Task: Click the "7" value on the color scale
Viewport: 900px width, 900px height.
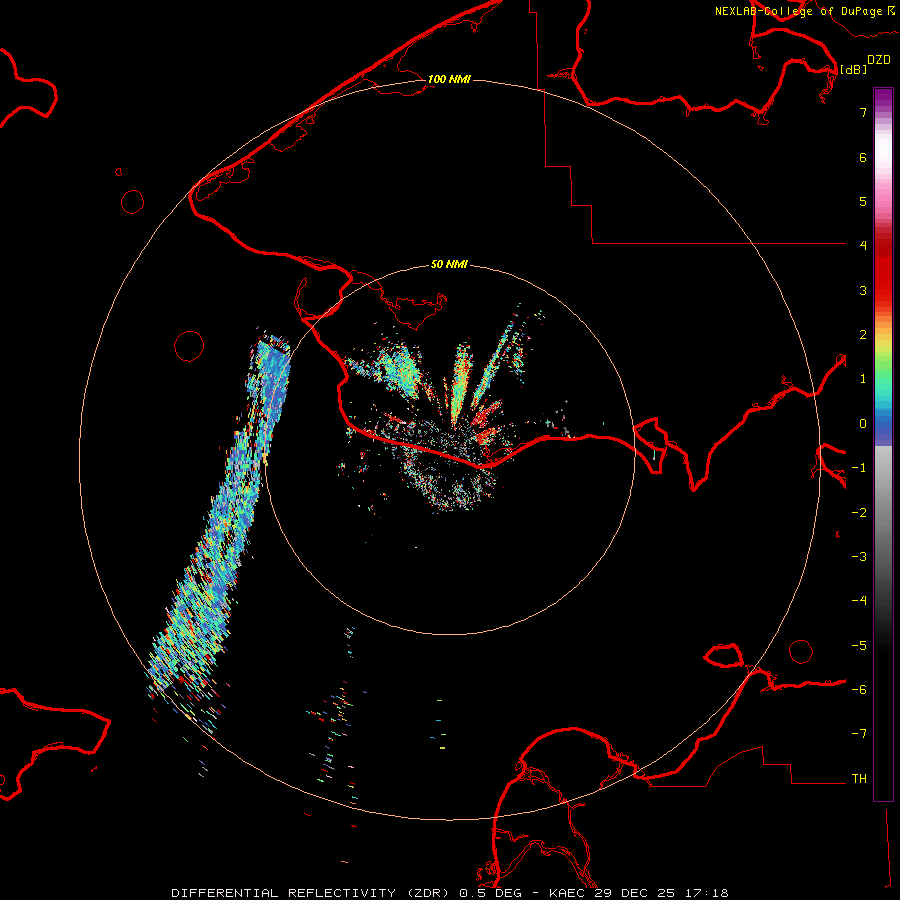Action: 863,112
